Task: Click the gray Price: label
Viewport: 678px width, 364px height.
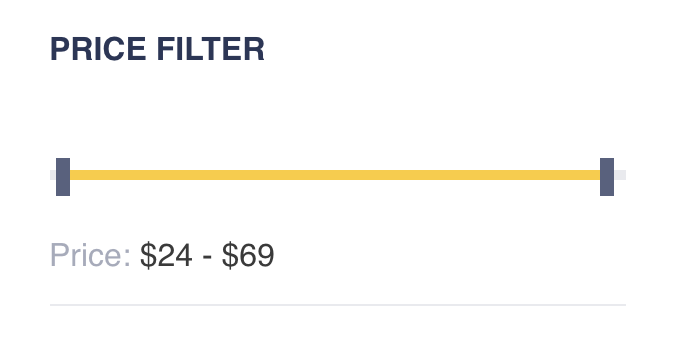Action: click(90, 255)
